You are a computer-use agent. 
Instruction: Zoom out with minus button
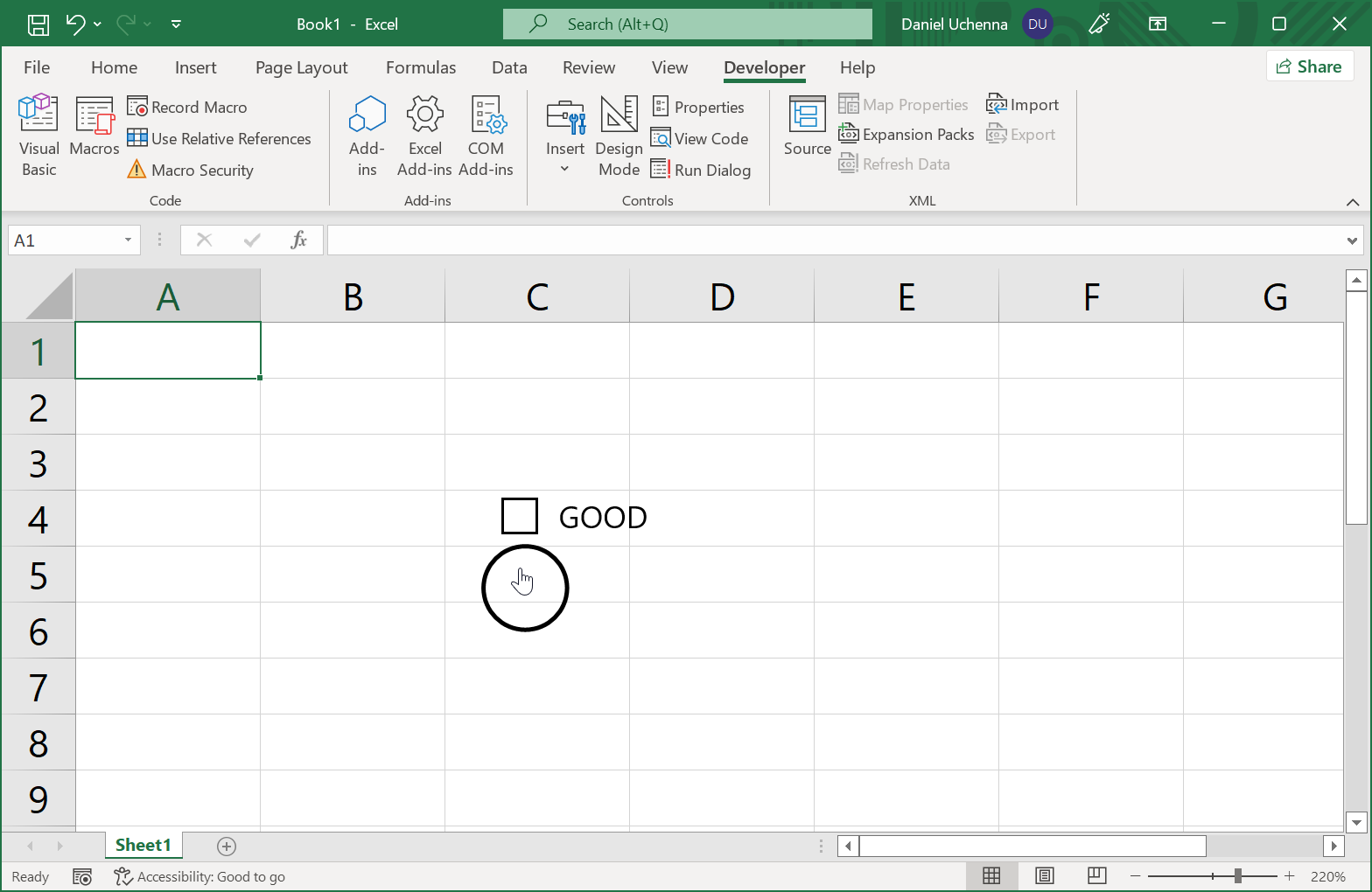tap(1135, 876)
